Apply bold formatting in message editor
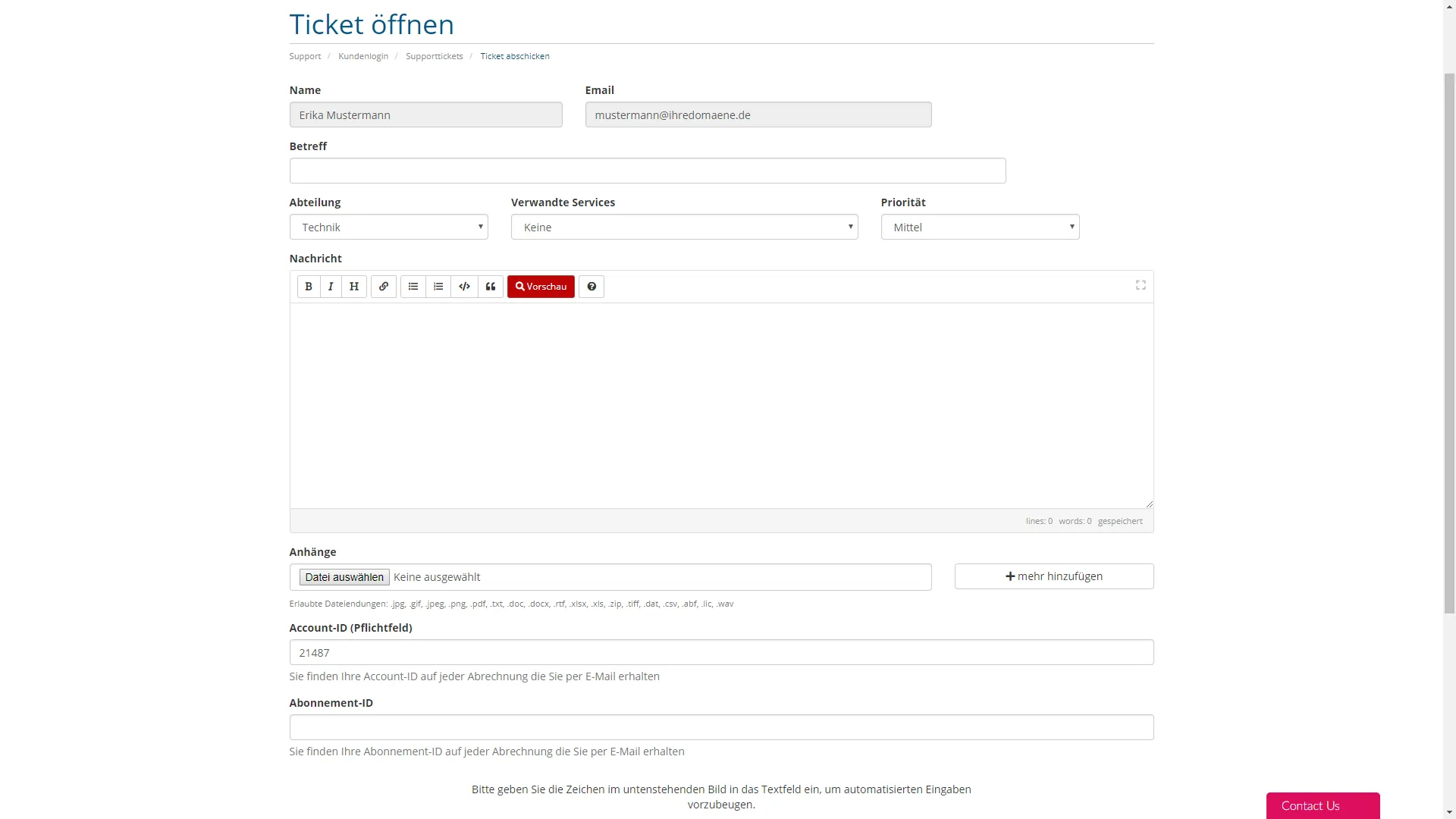Image resolution: width=1456 pixels, height=819 pixels. pyautogui.click(x=309, y=287)
